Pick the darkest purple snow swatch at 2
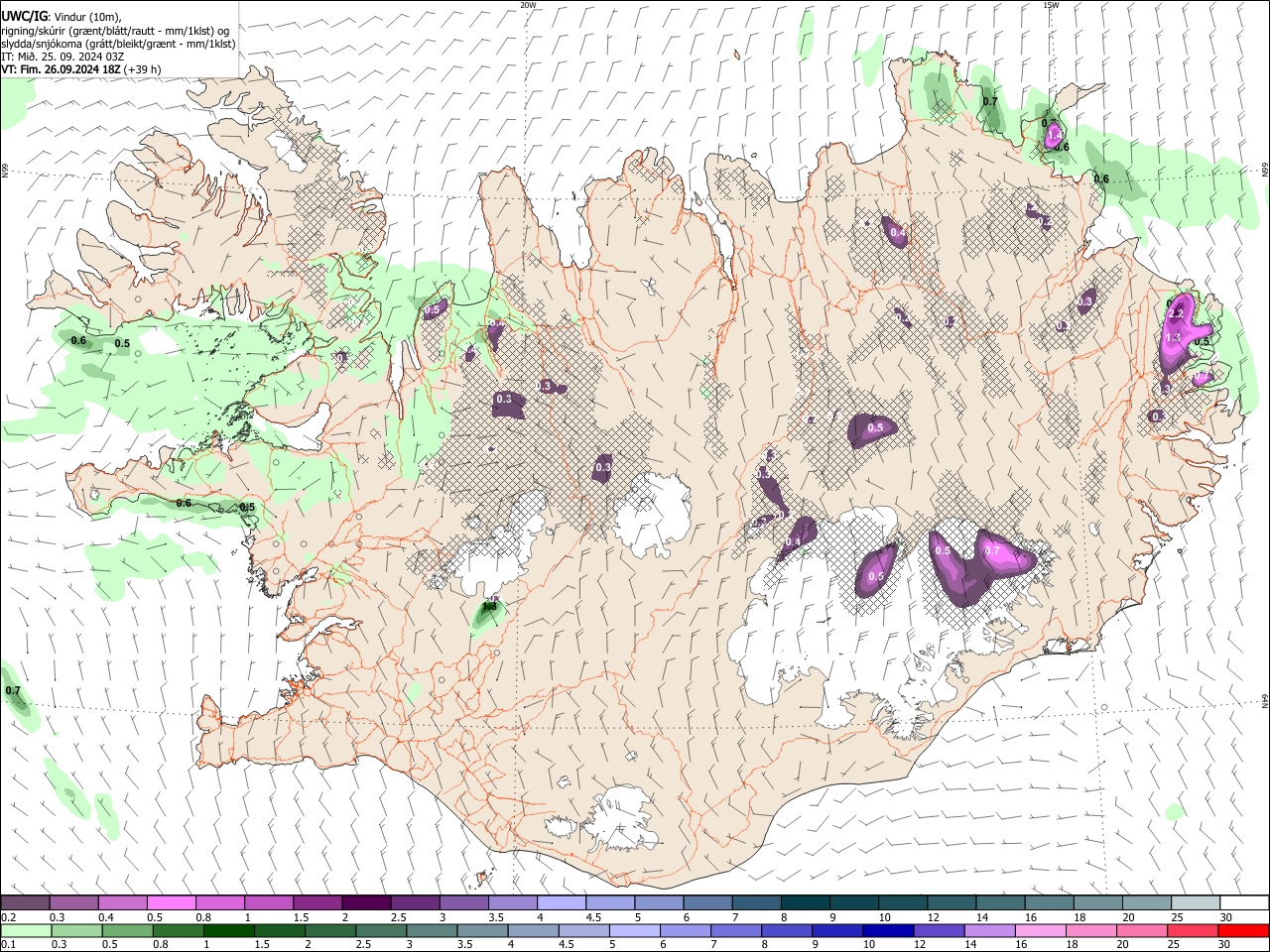Screen dimensions: 1270x952 (x=365, y=902)
